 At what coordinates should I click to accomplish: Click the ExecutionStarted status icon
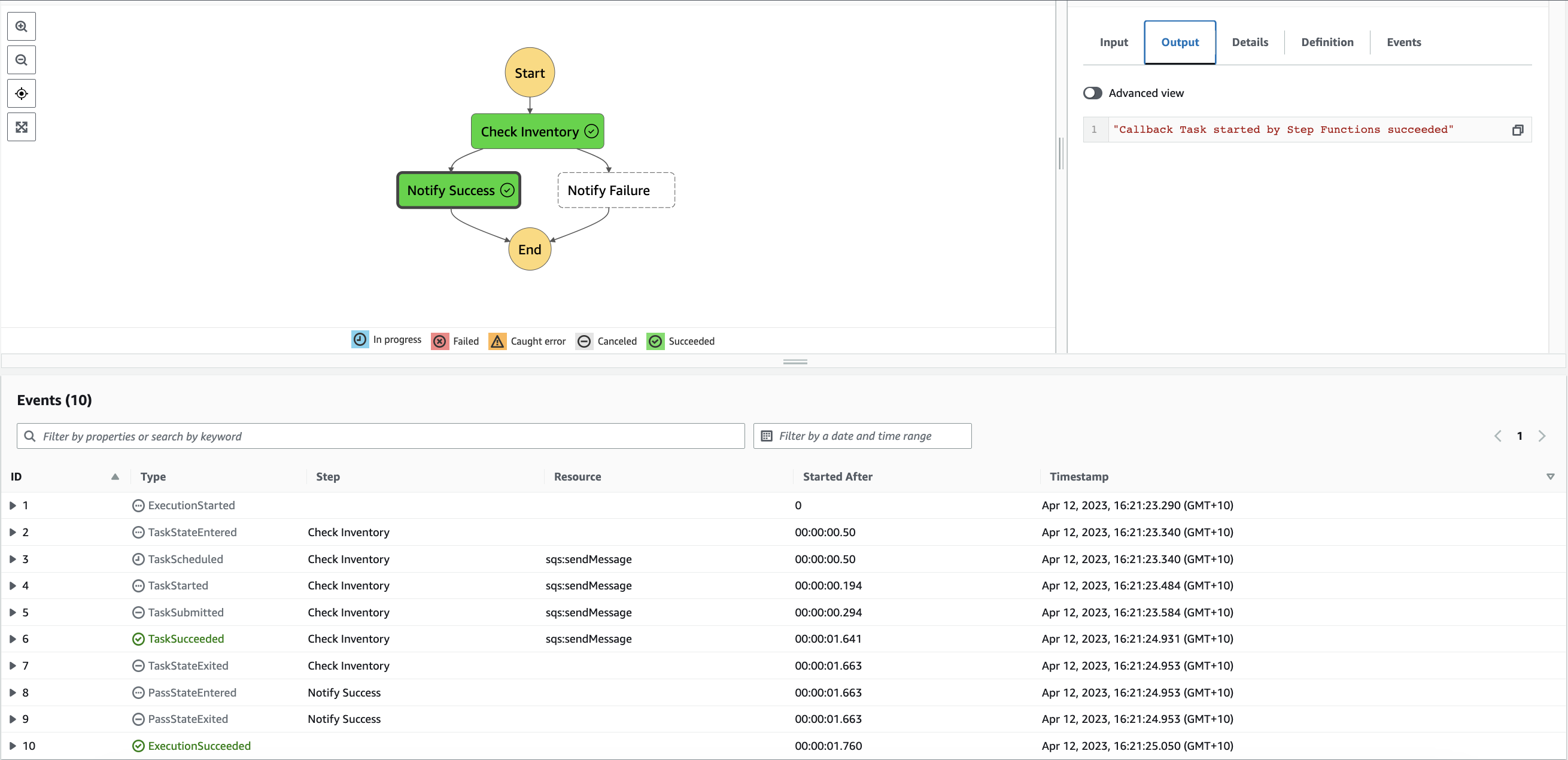tap(138, 506)
